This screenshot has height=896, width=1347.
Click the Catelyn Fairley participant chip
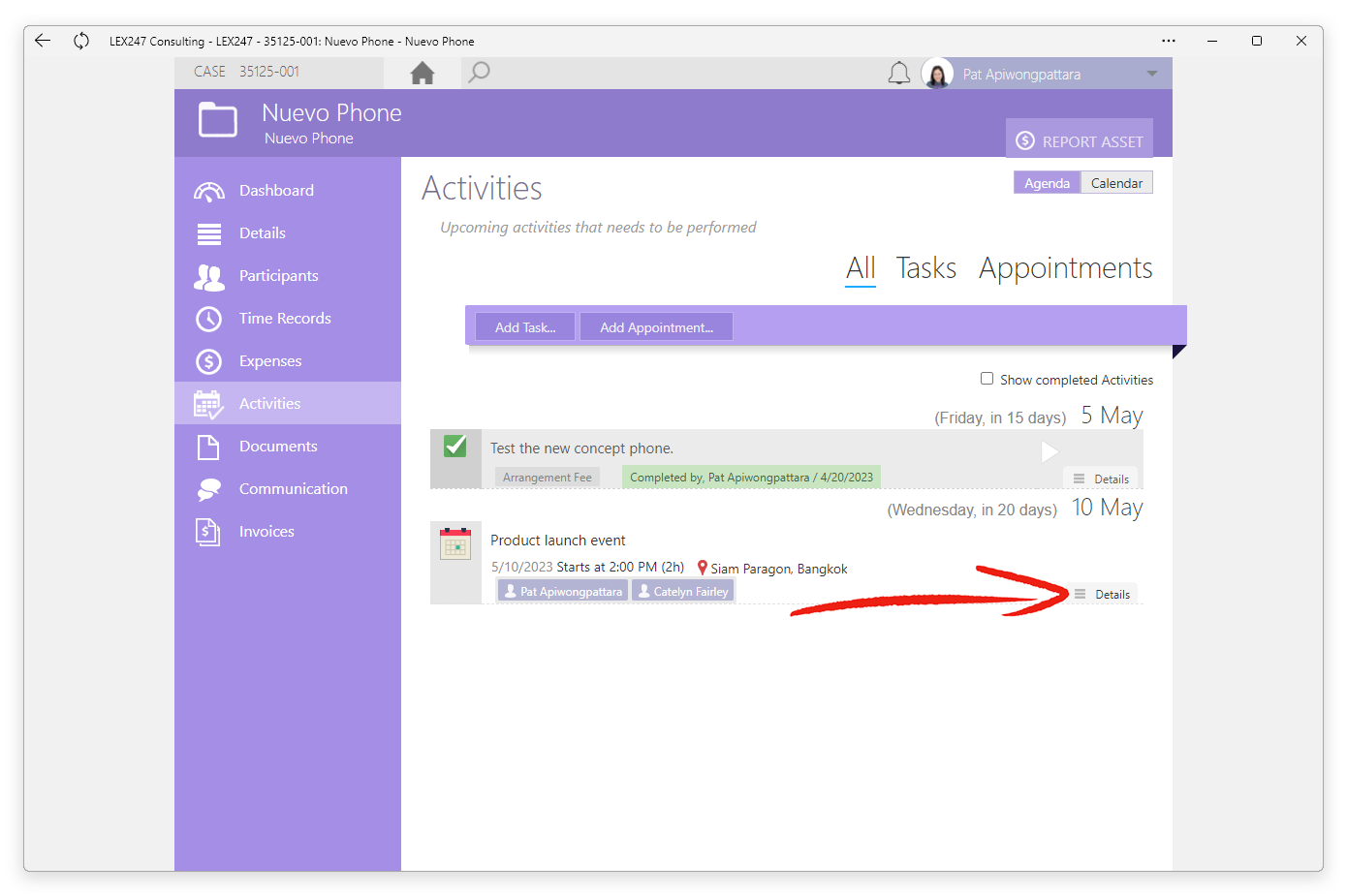coord(683,591)
